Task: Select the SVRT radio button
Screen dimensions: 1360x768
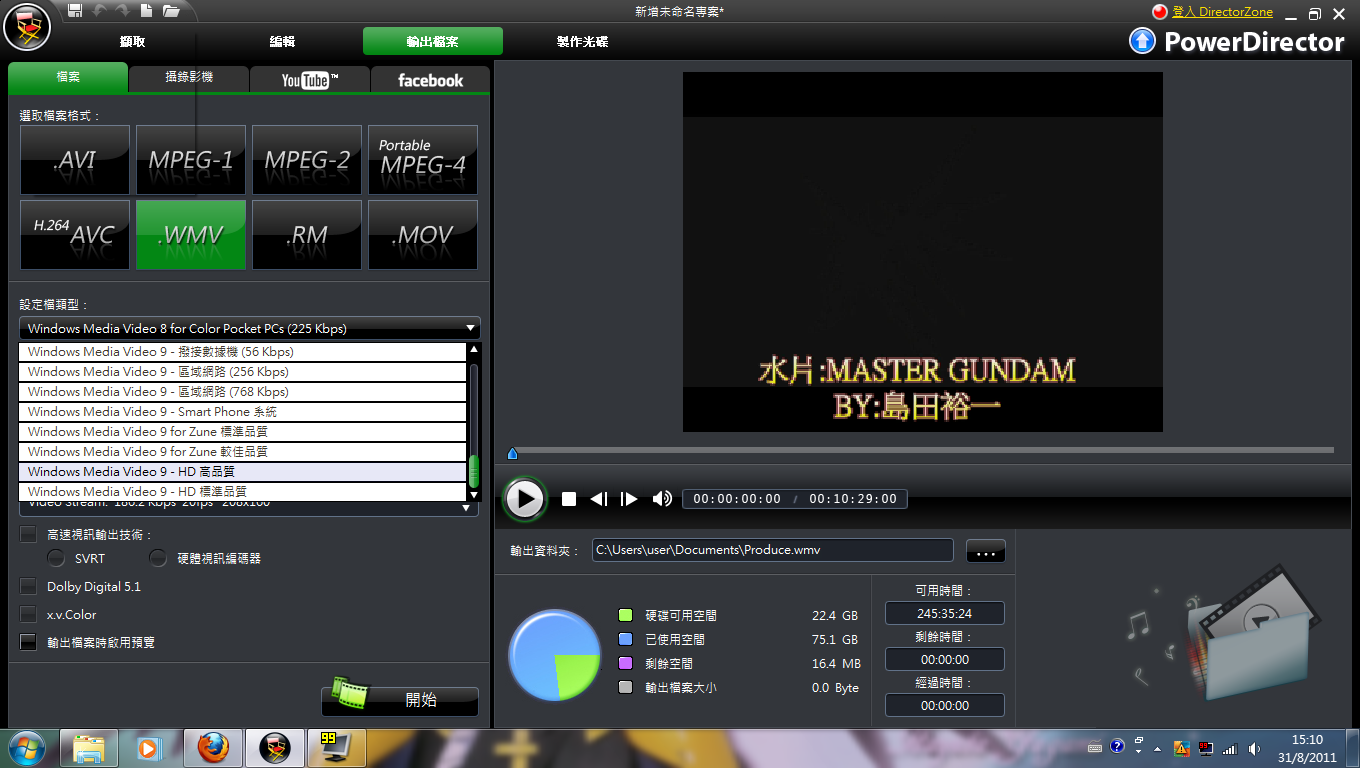Action: click(57, 558)
